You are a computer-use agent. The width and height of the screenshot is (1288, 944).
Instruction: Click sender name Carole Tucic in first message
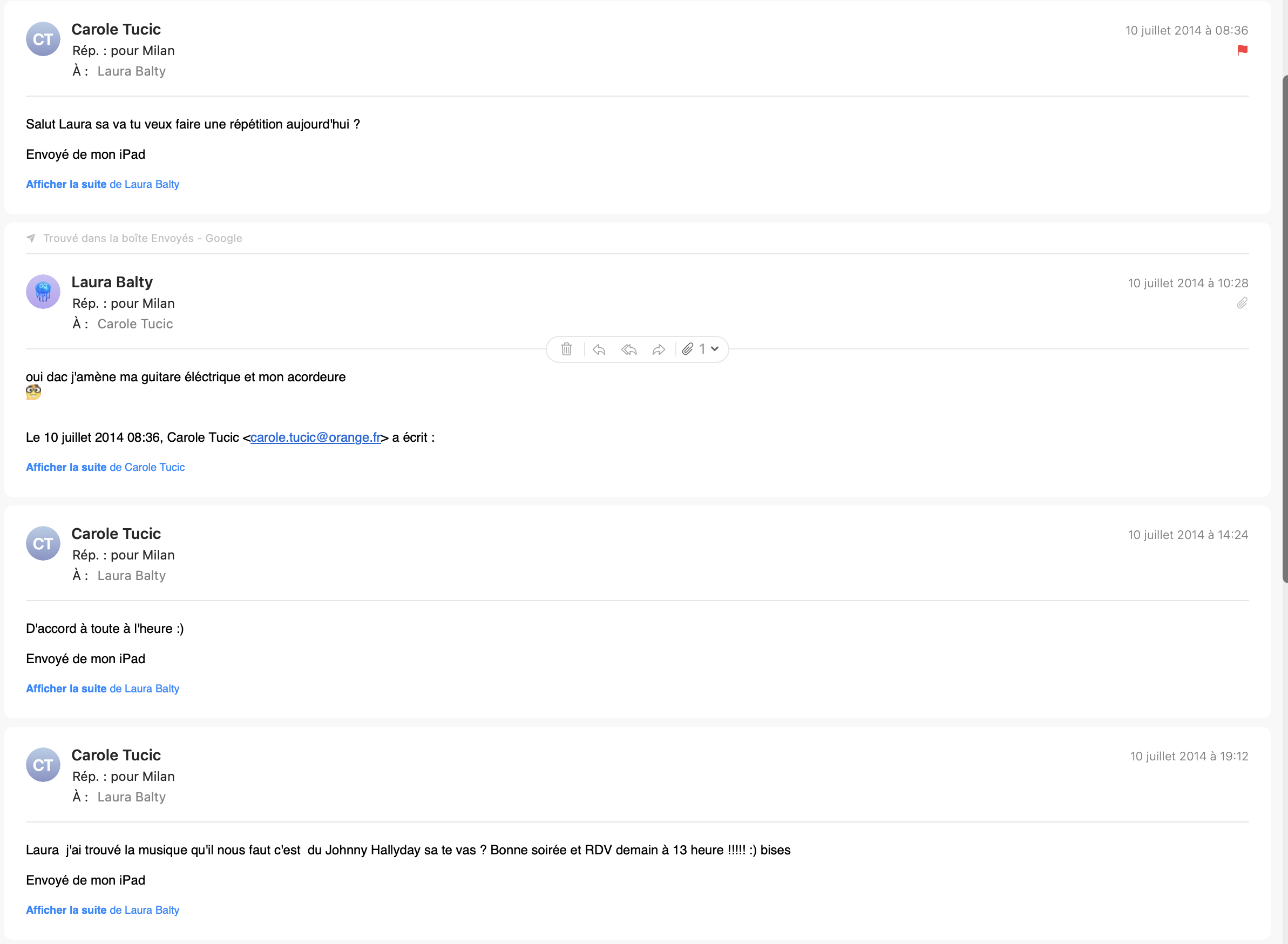click(x=116, y=29)
